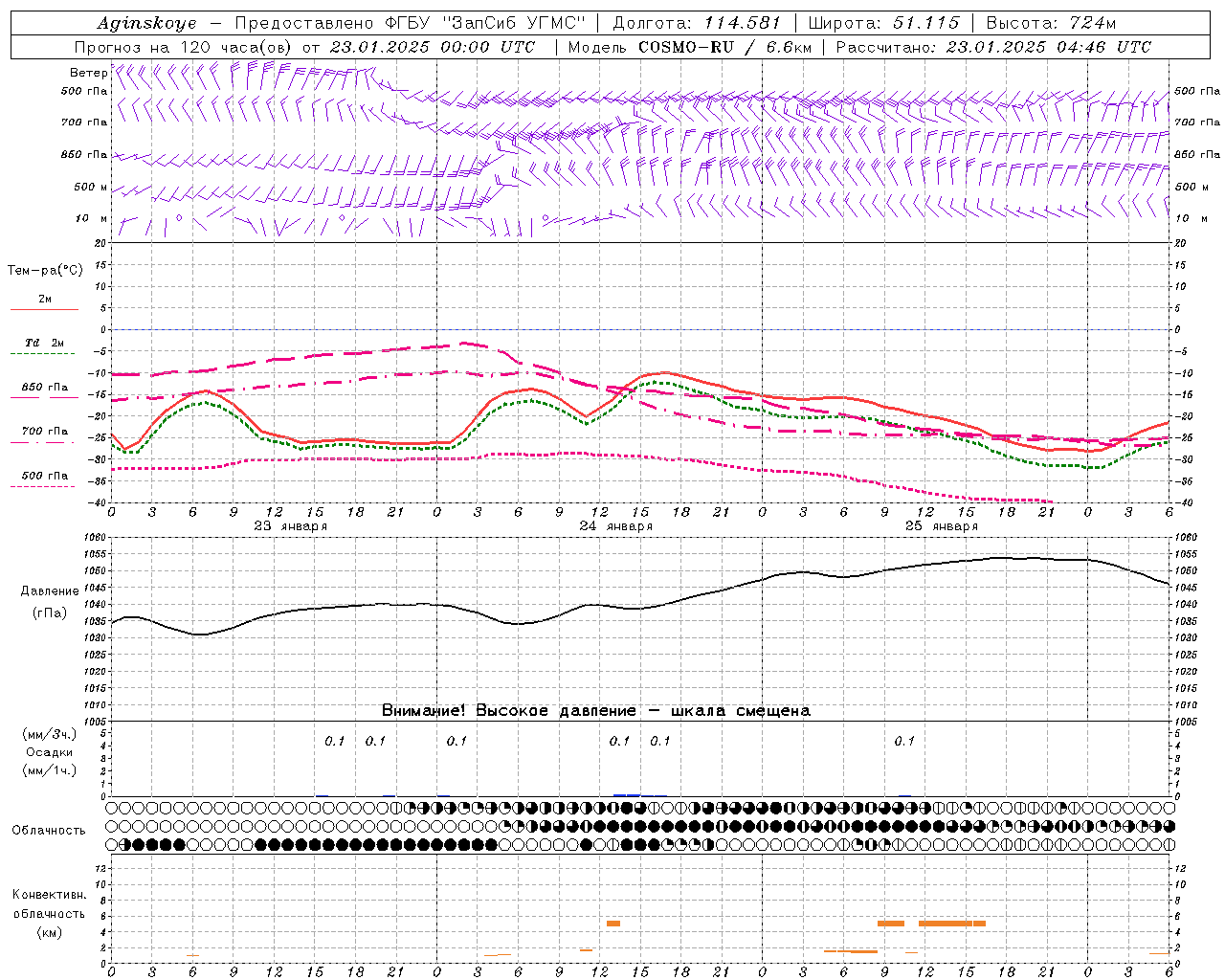This screenshot has height=980, width=1225.
Task: Click the 'Тем-ра(°C)' temperature panel label
Action: tap(45, 271)
